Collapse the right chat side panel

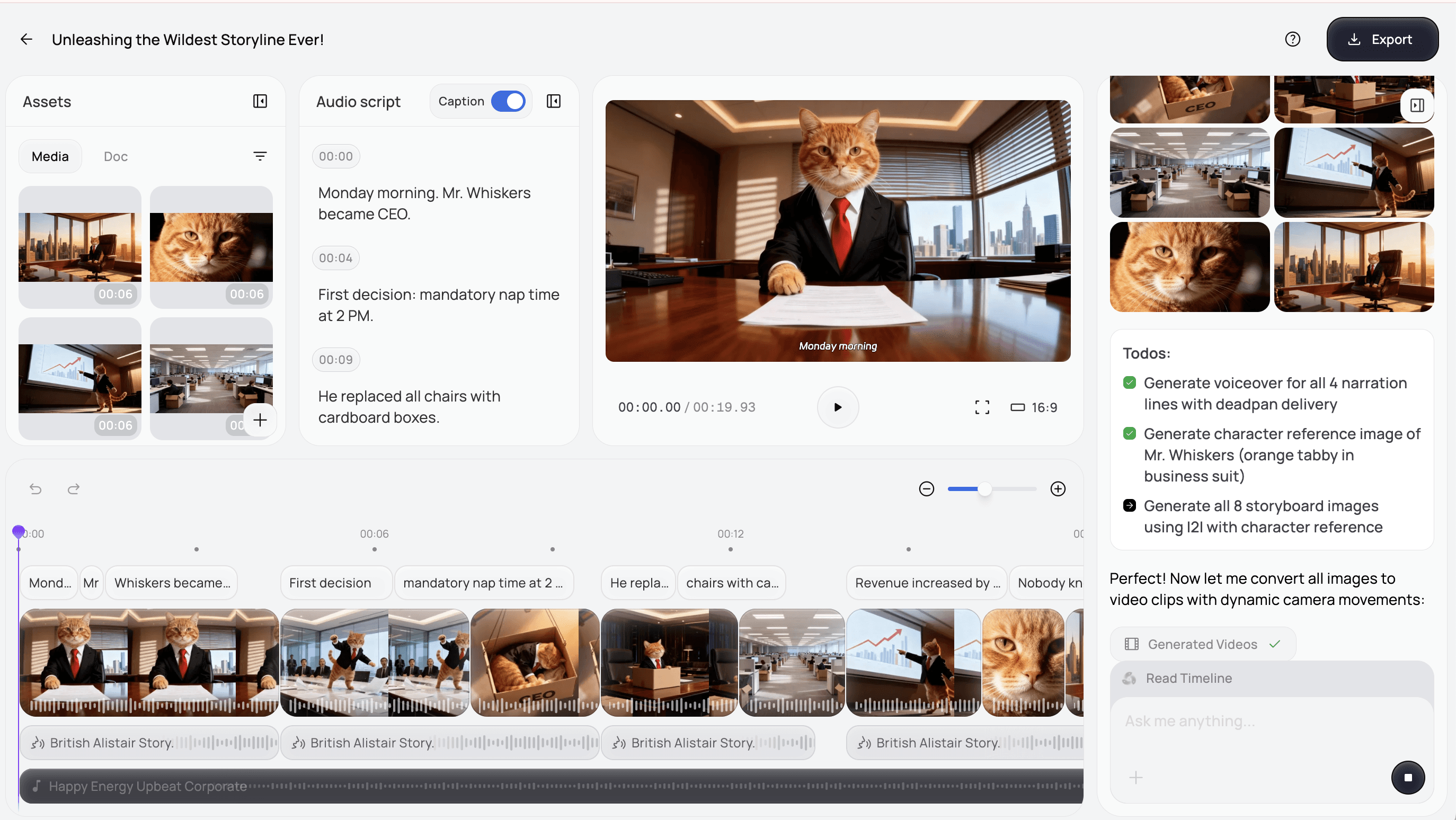(1416, 105)
